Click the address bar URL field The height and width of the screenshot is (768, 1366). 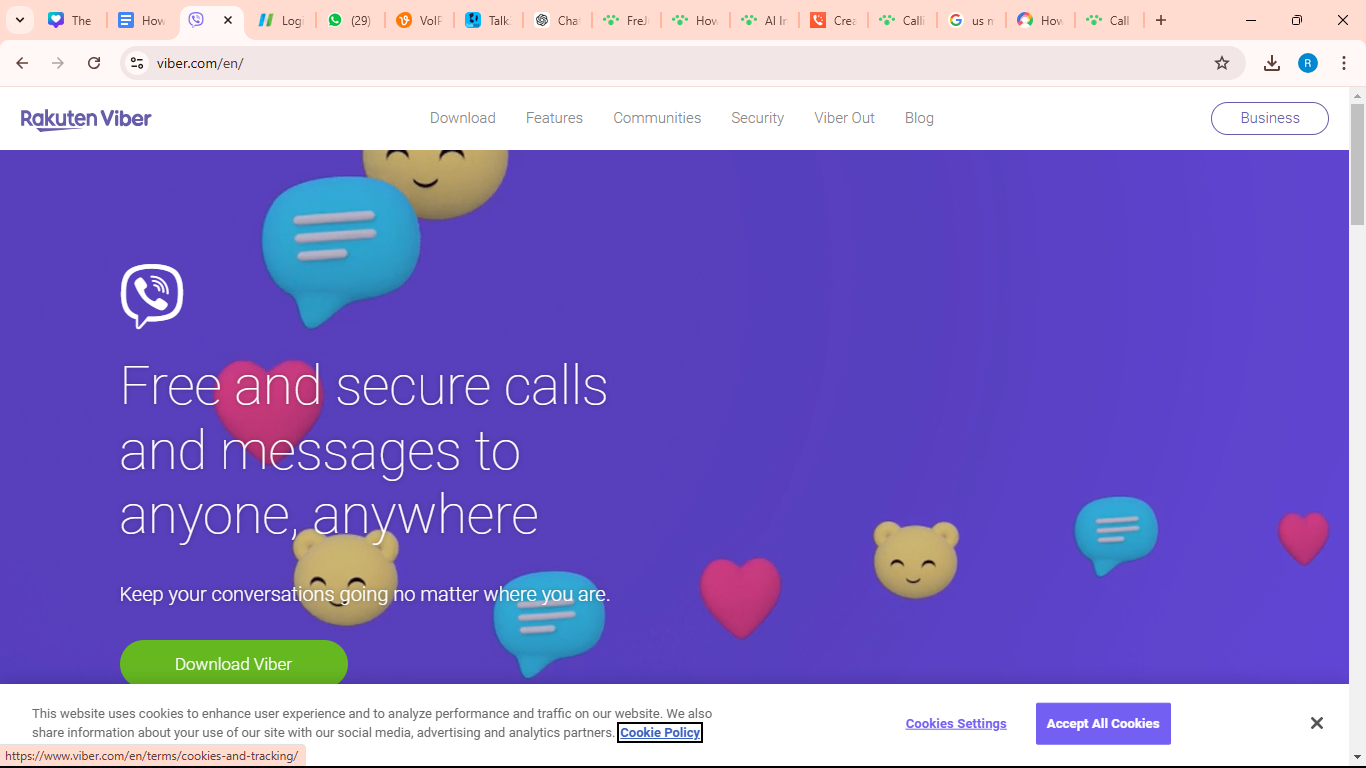[680, 63]
